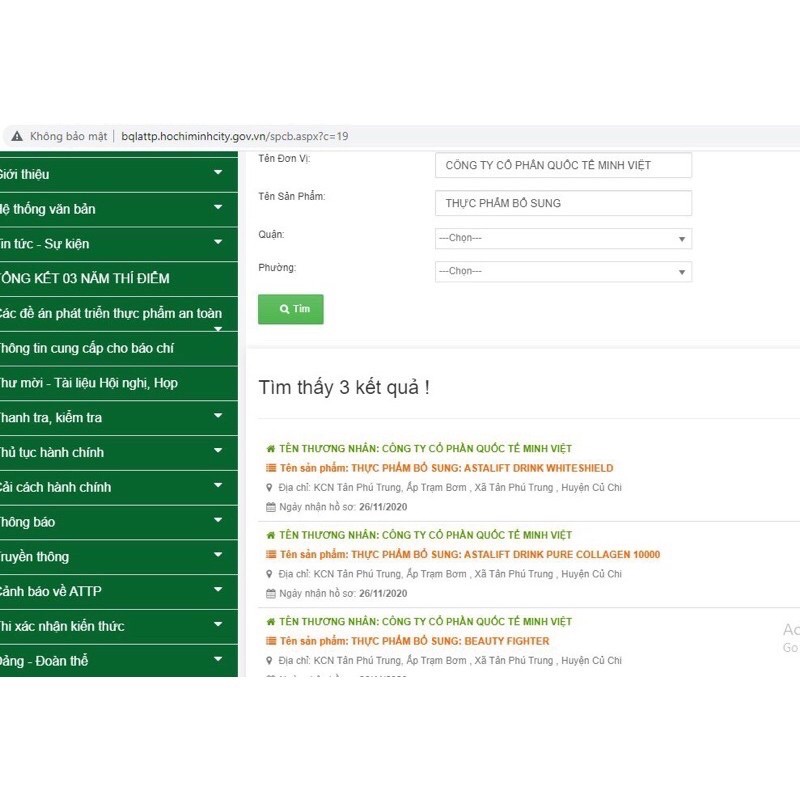The image size is (800, 800).
Task: Click address line of WHITESHIELD result
Action: pos(450,487)
